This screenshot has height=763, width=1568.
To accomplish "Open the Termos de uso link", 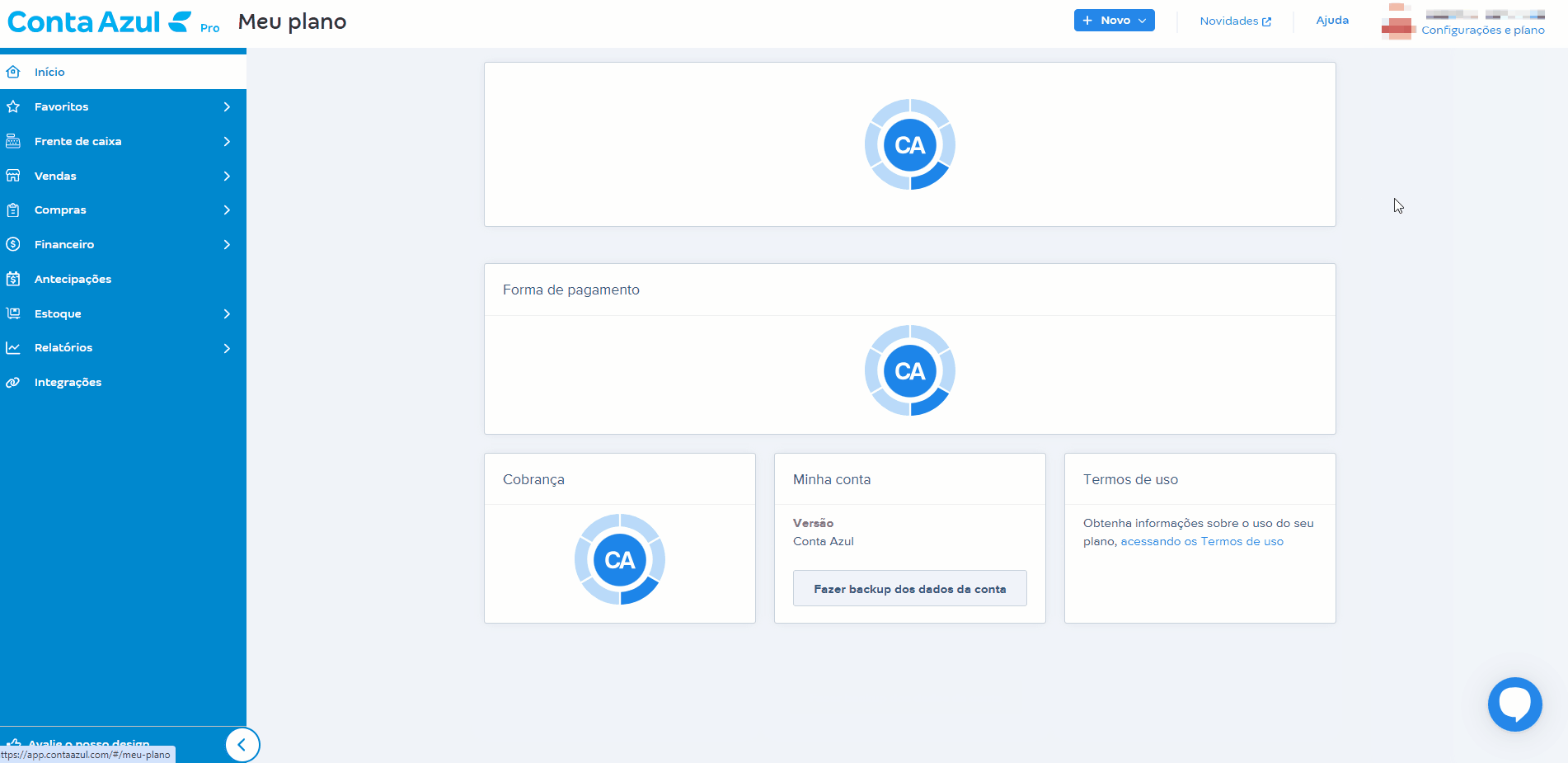I will point(1201,542).
